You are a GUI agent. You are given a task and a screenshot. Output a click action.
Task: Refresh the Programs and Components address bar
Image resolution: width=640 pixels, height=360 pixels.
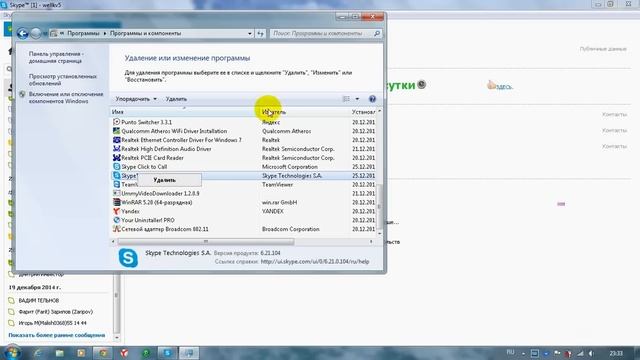click(x=260, y=33)
